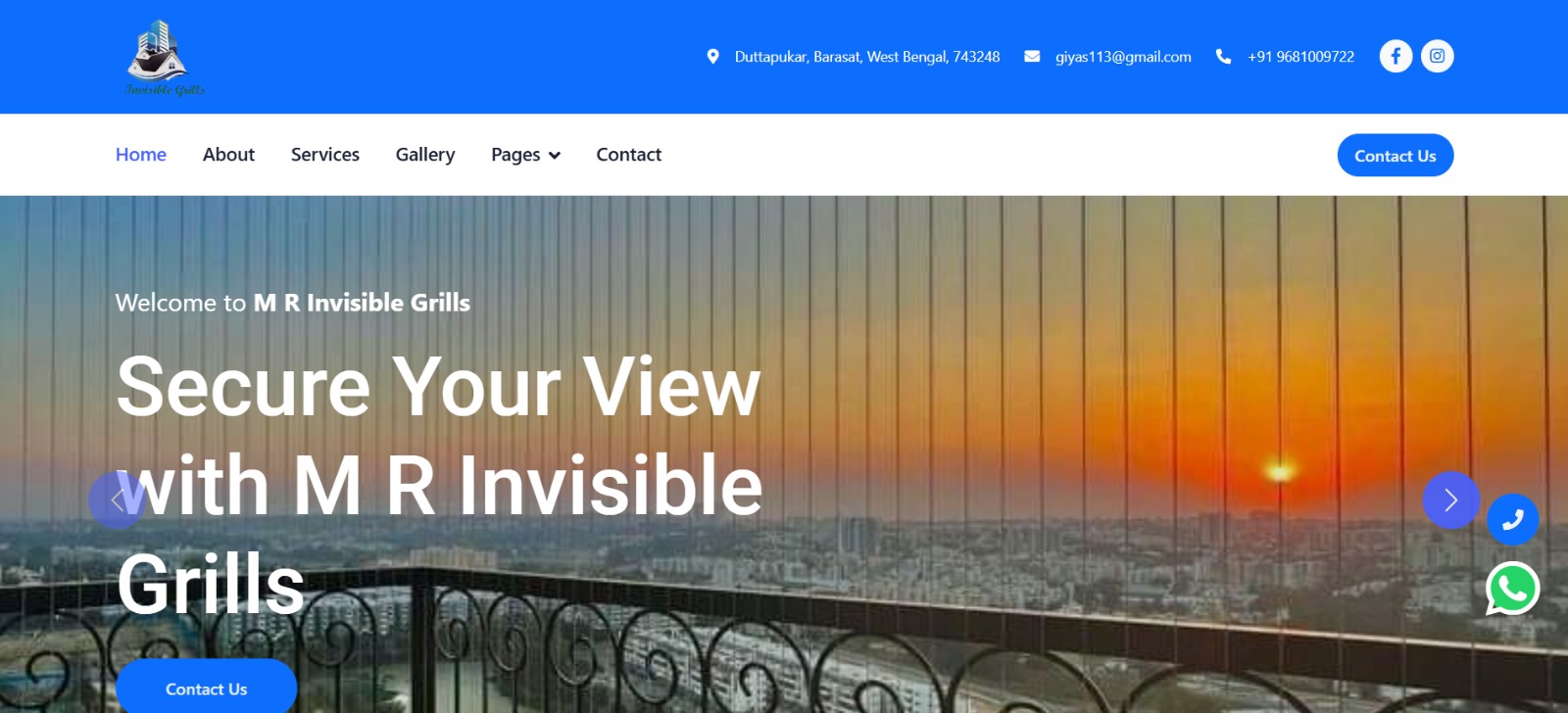Select Contact in the navigation bar

coord(629,155)
